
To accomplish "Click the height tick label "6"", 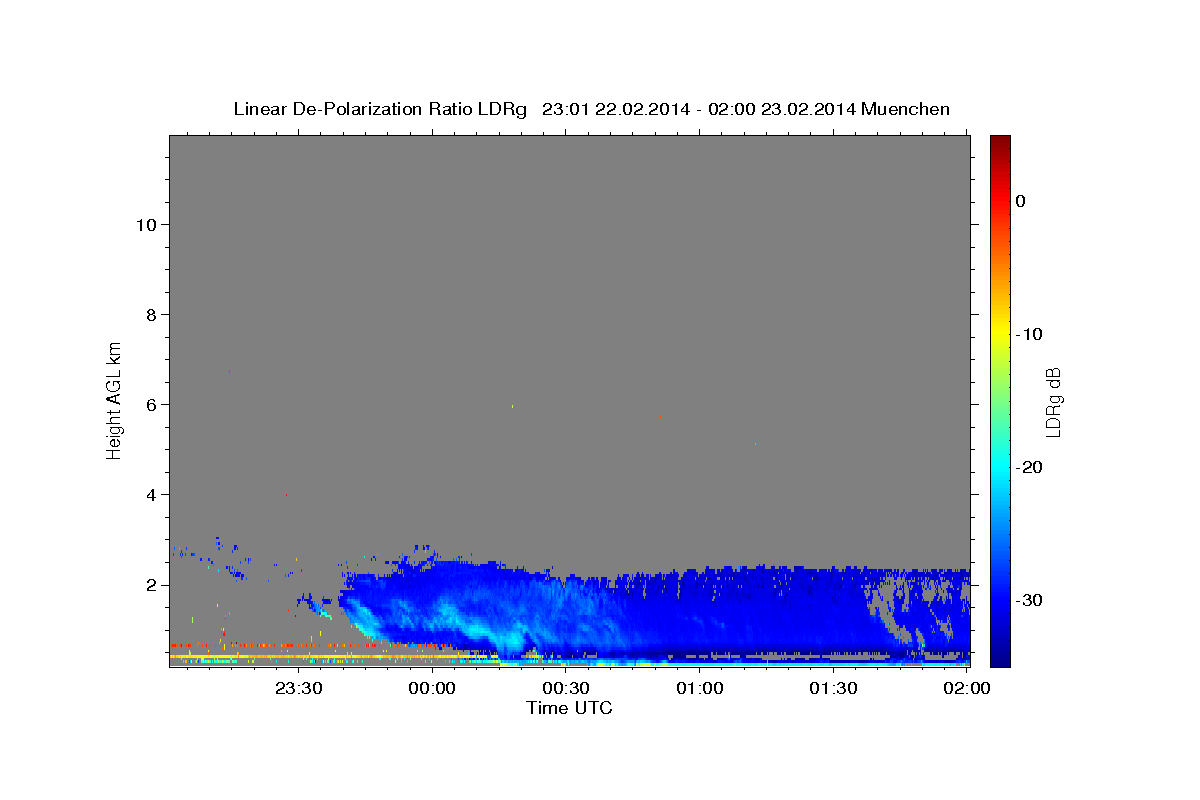I will tap(149, 405).
